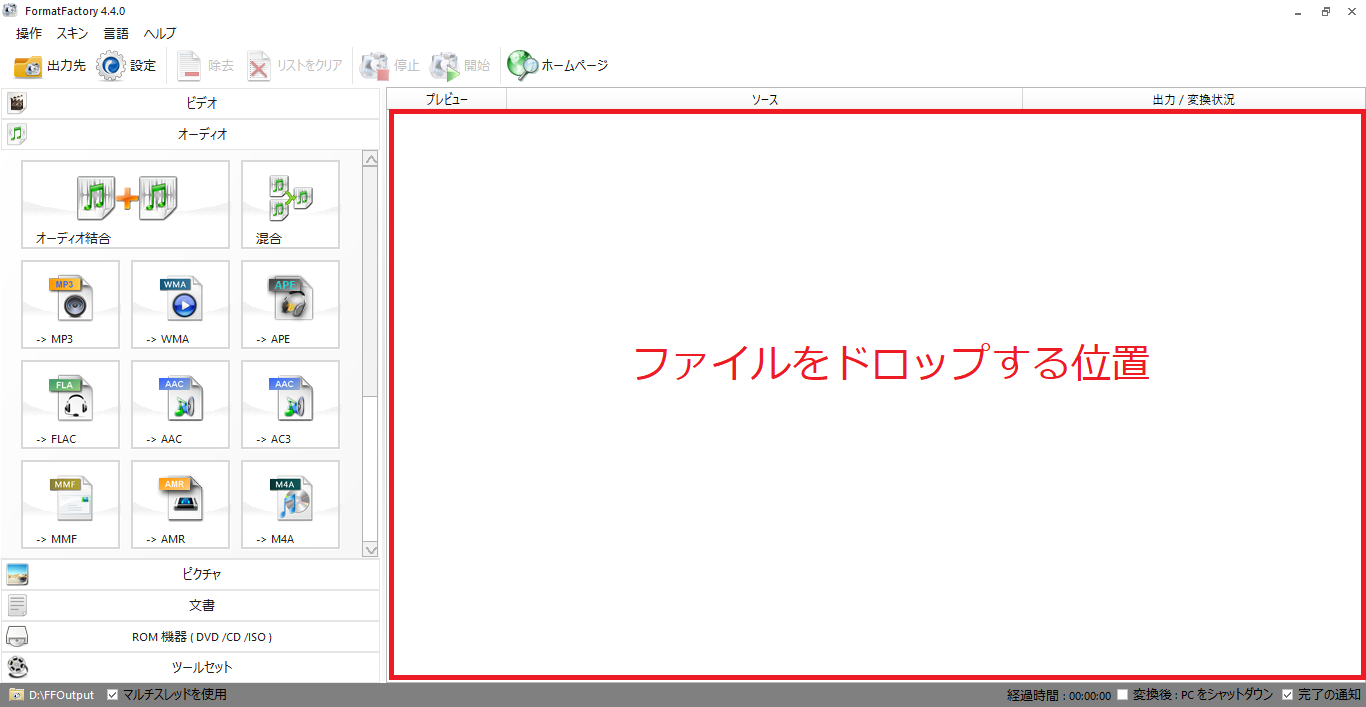
Task: Toggle the 完了の通知 checkbox
Action: click(1288, 695)
